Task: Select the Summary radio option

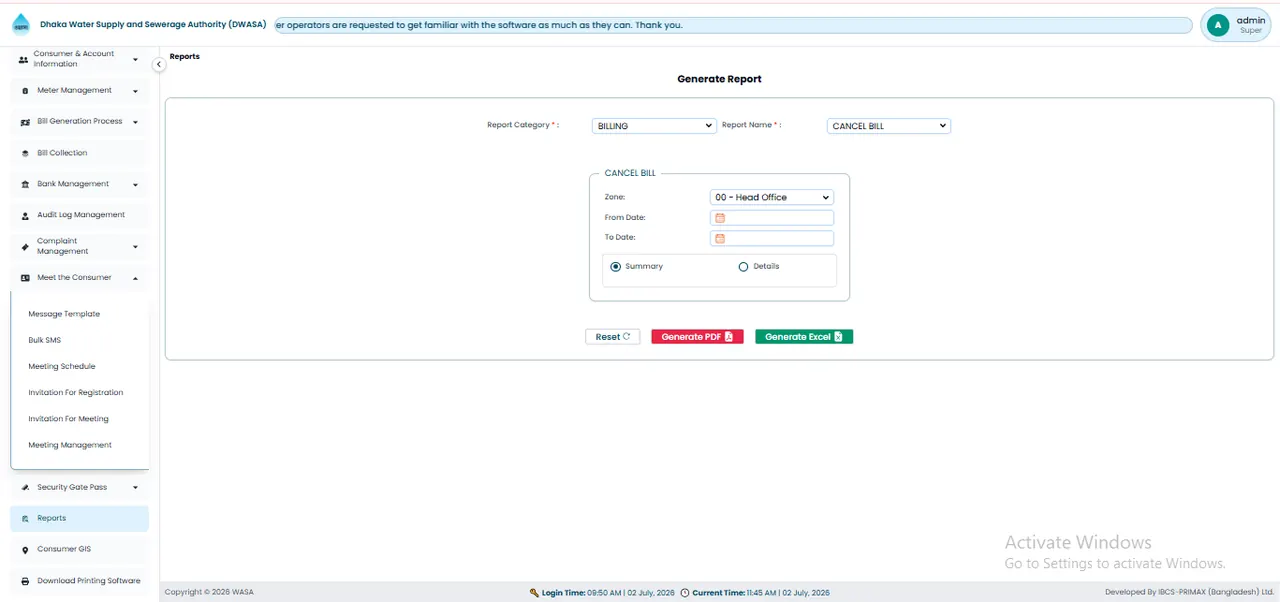Action: click(616, 267)
